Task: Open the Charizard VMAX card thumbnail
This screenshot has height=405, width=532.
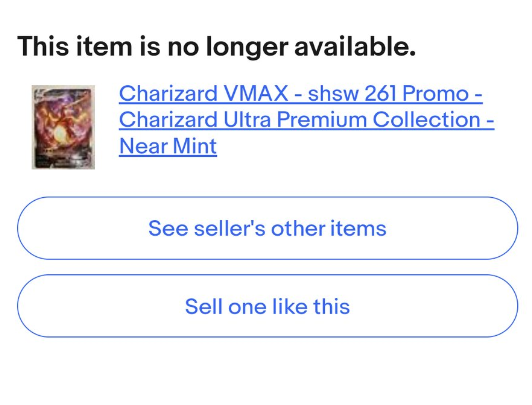Action: (x=63, y=127)
